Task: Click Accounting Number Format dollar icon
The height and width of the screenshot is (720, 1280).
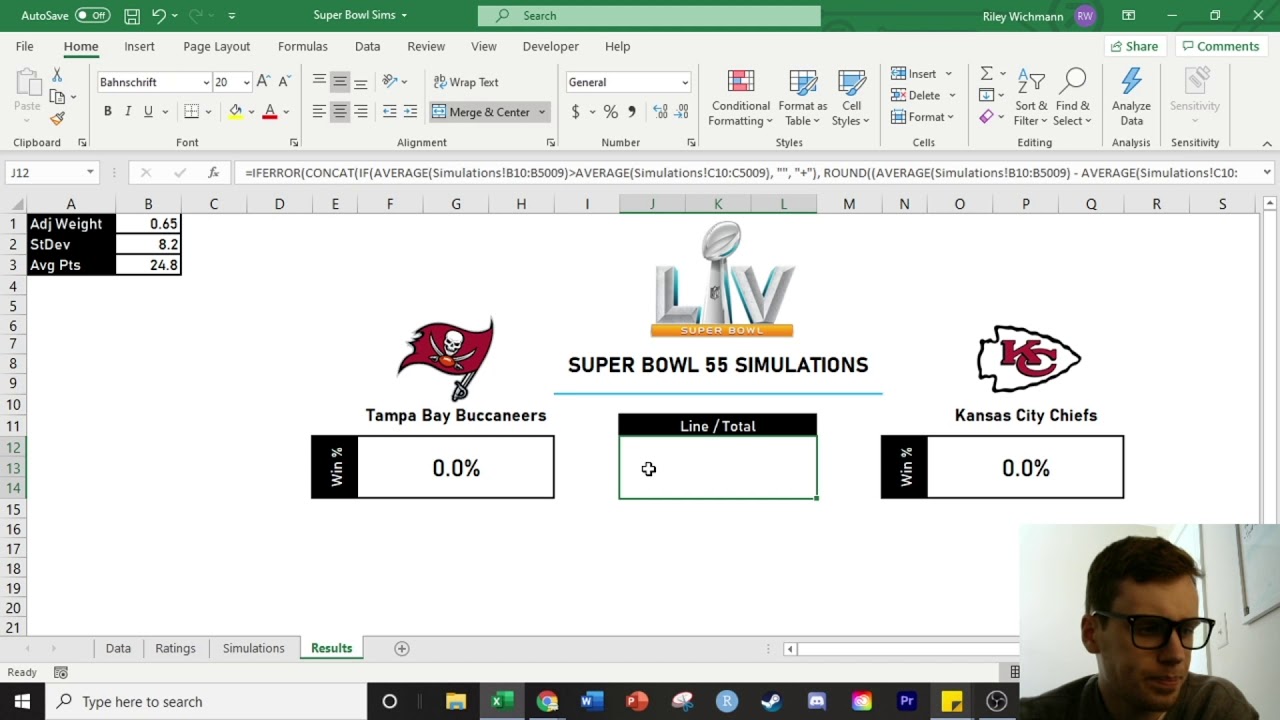Action: pyautogui.click(x=575, y=112)
